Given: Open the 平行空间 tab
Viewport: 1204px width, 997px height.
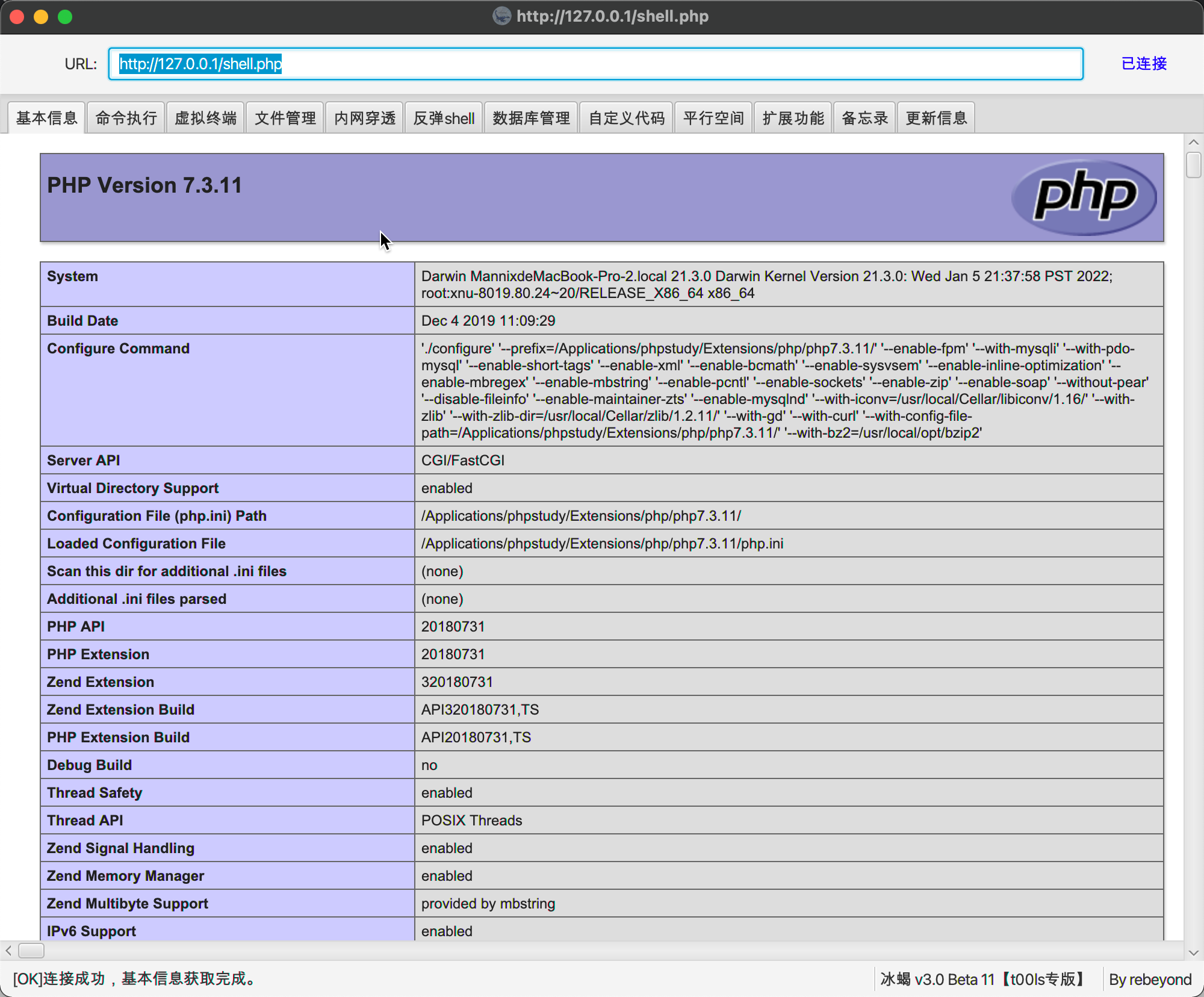Looking at the screenshot, I should pyautogui.click(x=713, y=117).
